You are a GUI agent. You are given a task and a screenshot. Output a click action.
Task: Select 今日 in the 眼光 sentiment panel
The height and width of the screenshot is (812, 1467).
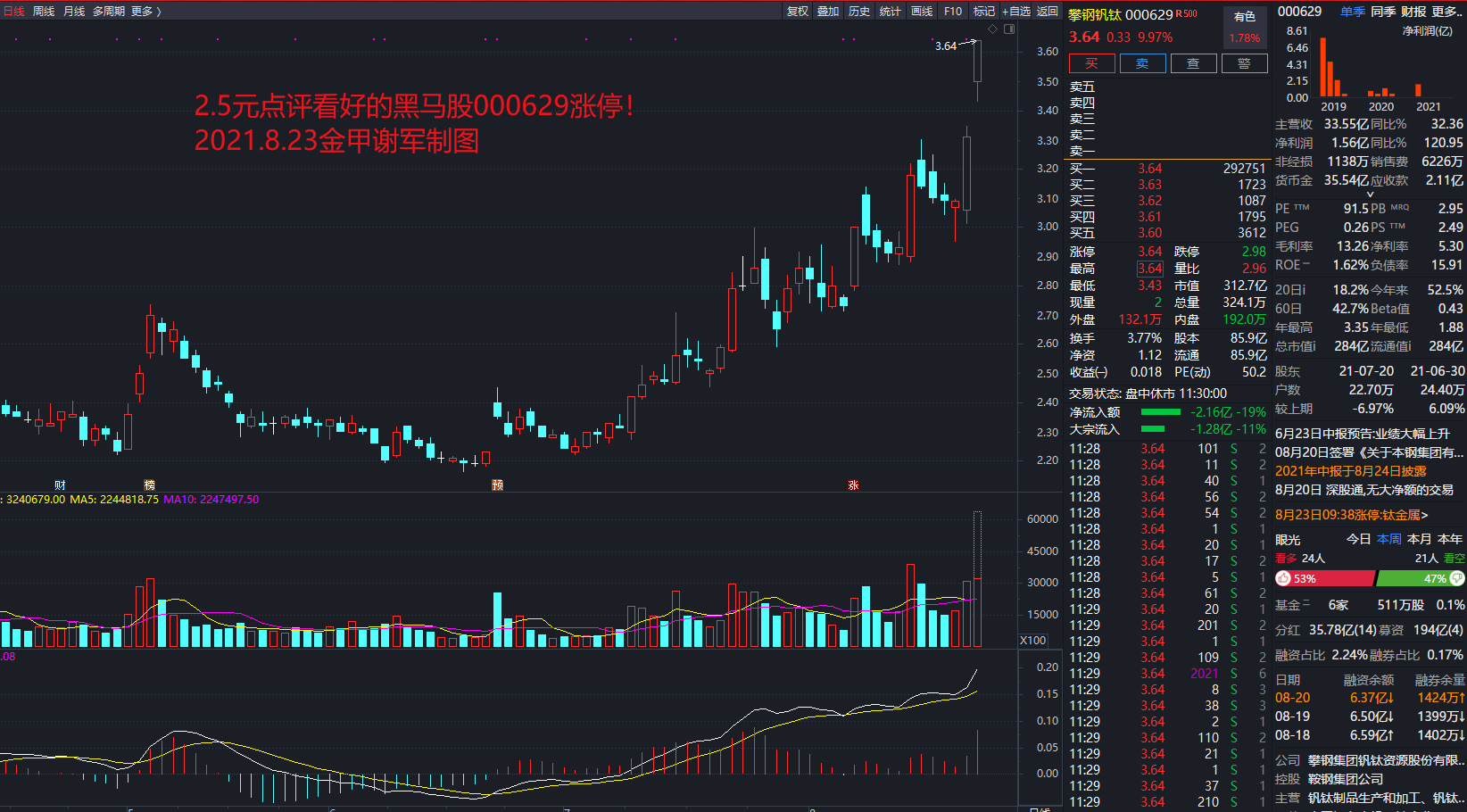click(x=1358, y=539)
